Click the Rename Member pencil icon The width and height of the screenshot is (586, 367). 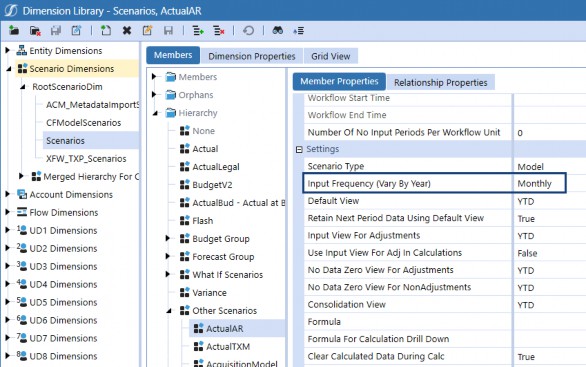(x=147, y=30)
